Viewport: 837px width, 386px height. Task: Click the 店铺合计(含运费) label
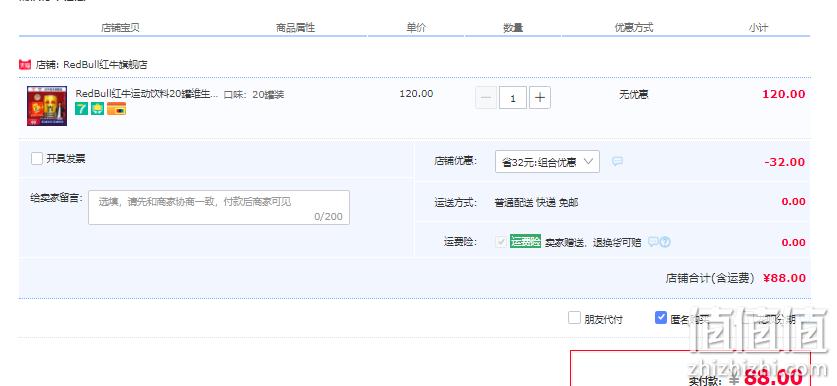click(710, 278)
